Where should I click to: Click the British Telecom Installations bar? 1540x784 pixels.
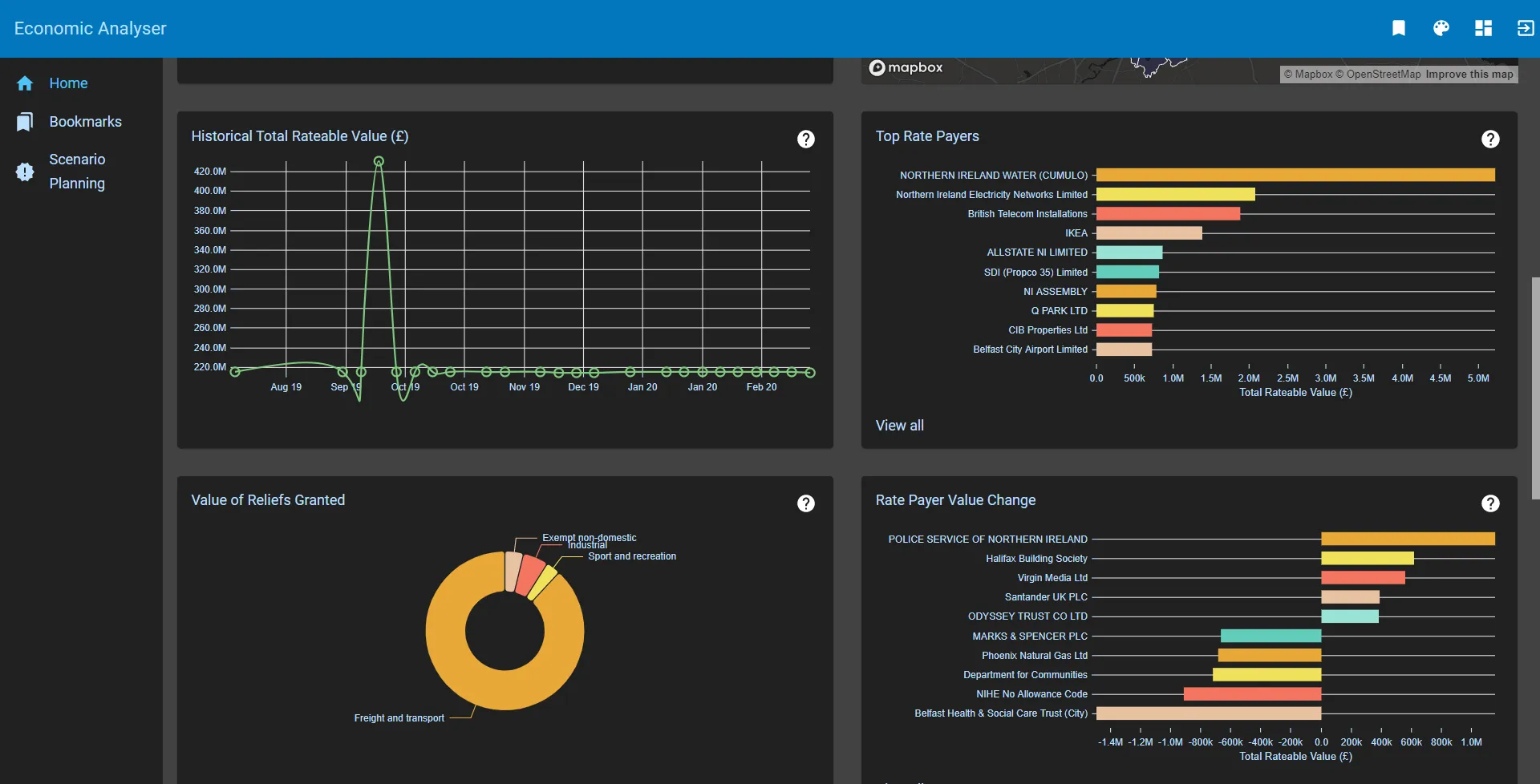point(1168,214)
